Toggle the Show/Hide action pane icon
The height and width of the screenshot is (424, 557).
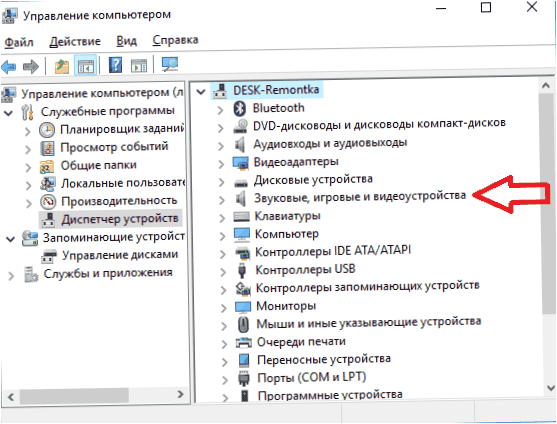click(139, 65)
